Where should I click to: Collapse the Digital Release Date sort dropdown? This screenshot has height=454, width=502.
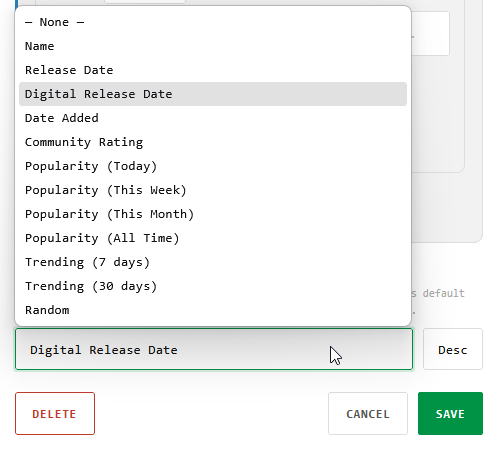pyautogui.click(x=214, y=349)
